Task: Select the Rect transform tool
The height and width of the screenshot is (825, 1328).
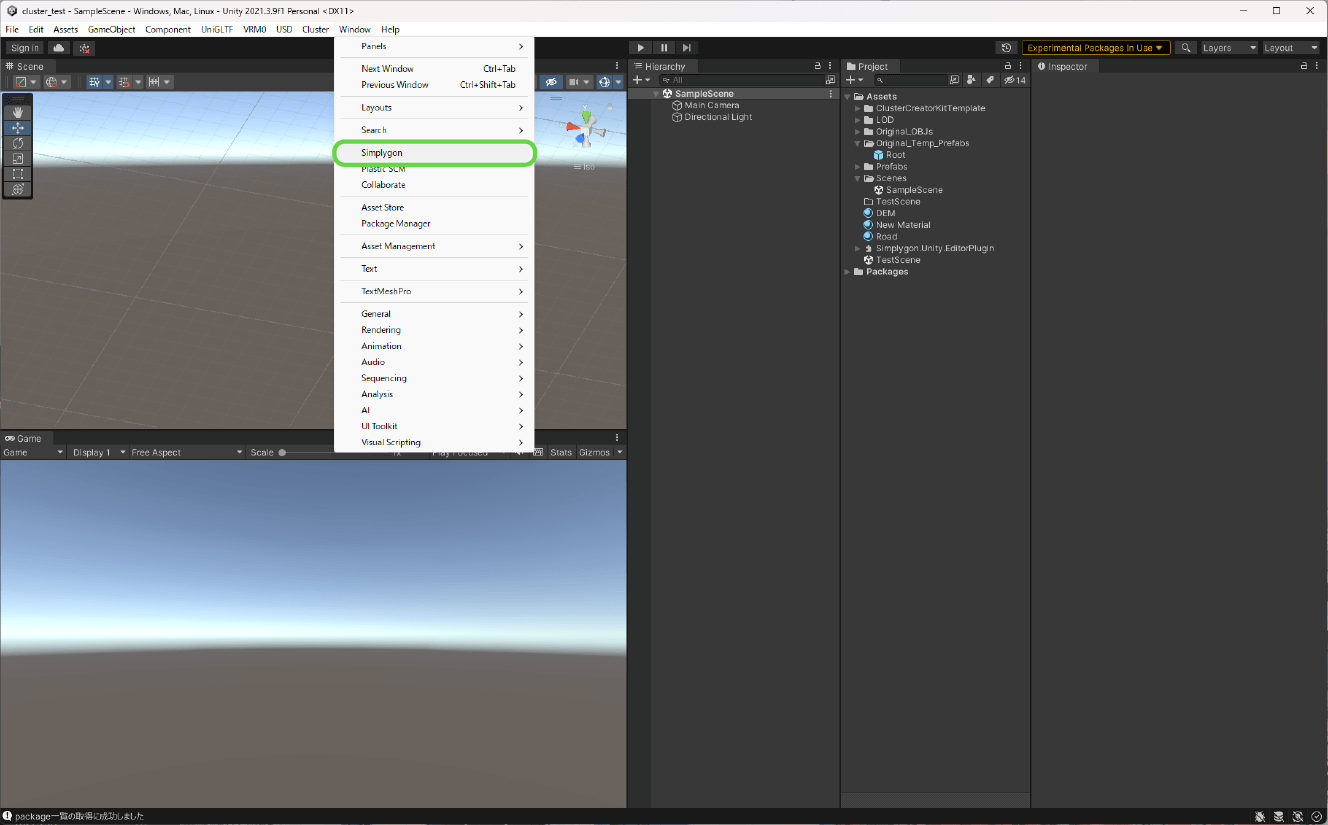Action: (x=18, y=173)
